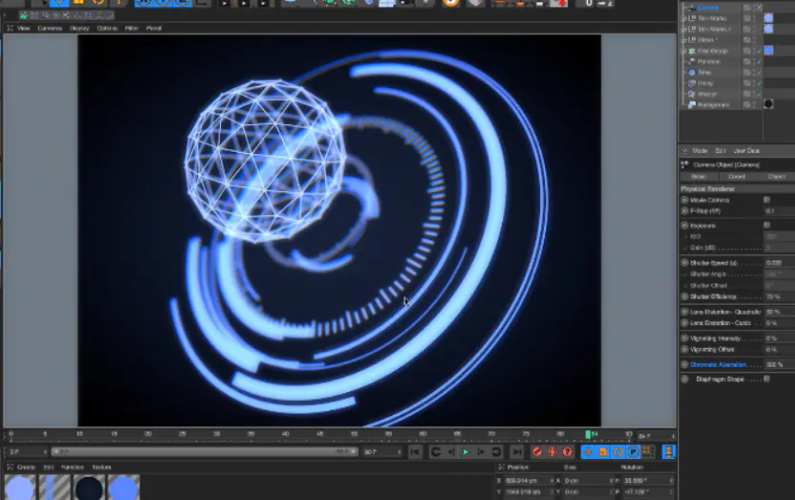Select the light blue material thumbnail
The width and height of the screenshot is (795, 500).
click(20, 487)
